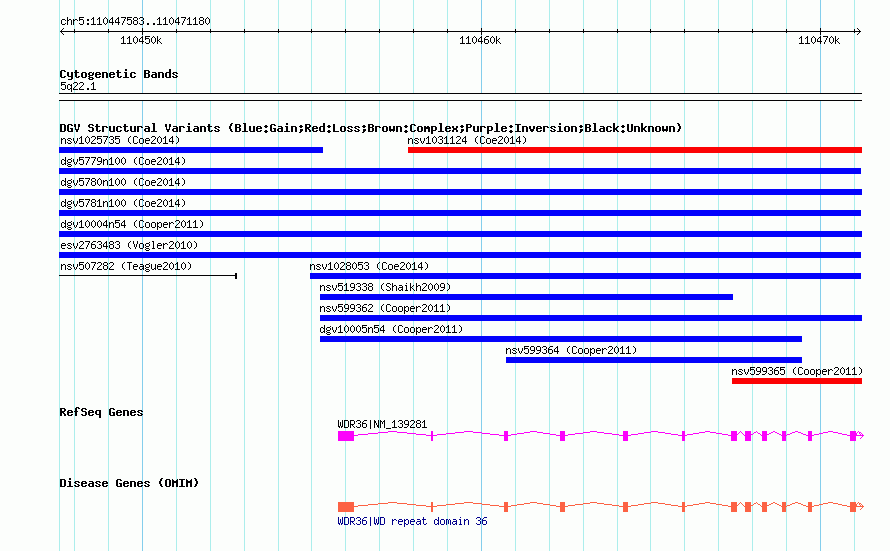
Task: Select the 5q22.1 band label
Action: pyautogui.click(x=78, y=86)
